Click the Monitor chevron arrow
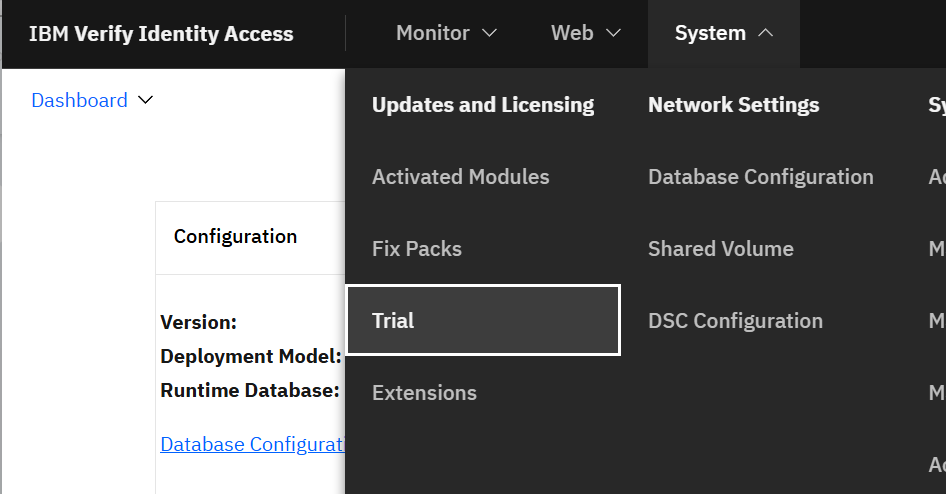Image resolution: width=946 pixels, height=494 pixels. click(x=489, y=33)
